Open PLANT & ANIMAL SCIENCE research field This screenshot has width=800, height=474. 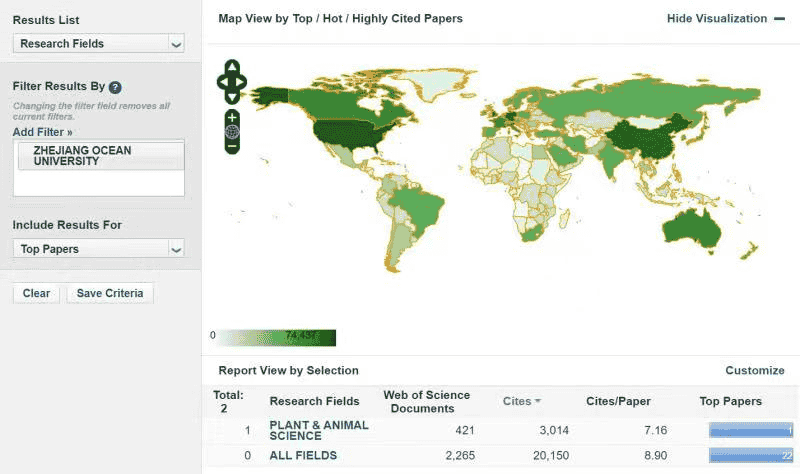[318, 431]
